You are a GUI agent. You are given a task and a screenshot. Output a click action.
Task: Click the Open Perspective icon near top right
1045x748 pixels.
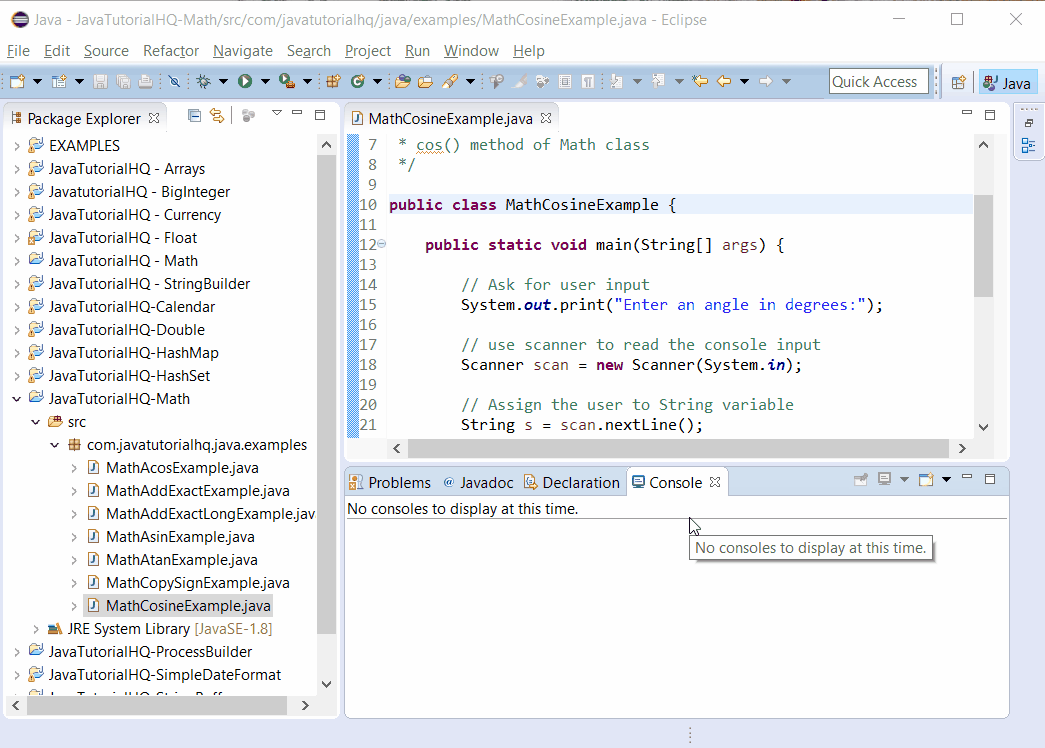[958, 81]
